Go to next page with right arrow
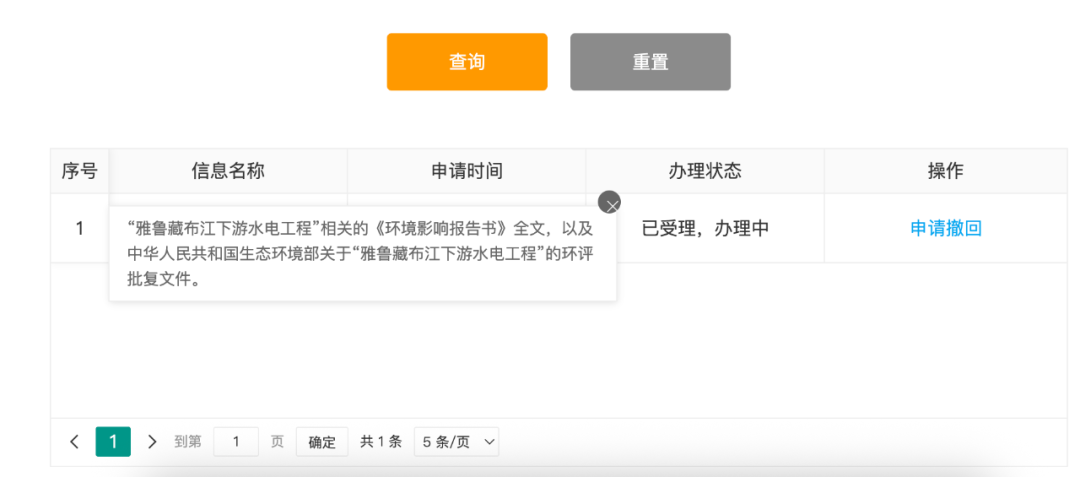The image size is (1080, 477). [x=152, y=442]
